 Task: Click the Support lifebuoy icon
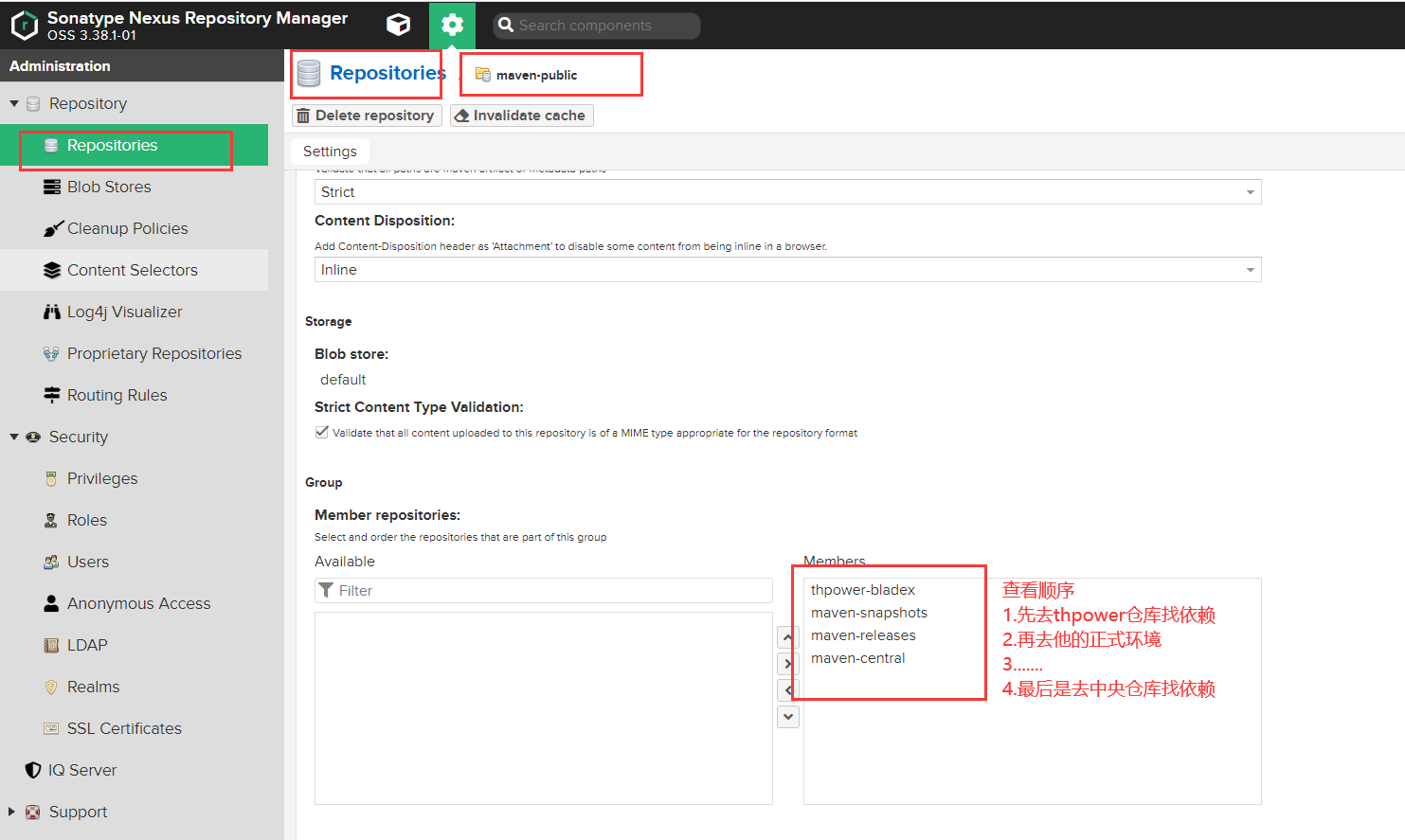pos(33,812)
